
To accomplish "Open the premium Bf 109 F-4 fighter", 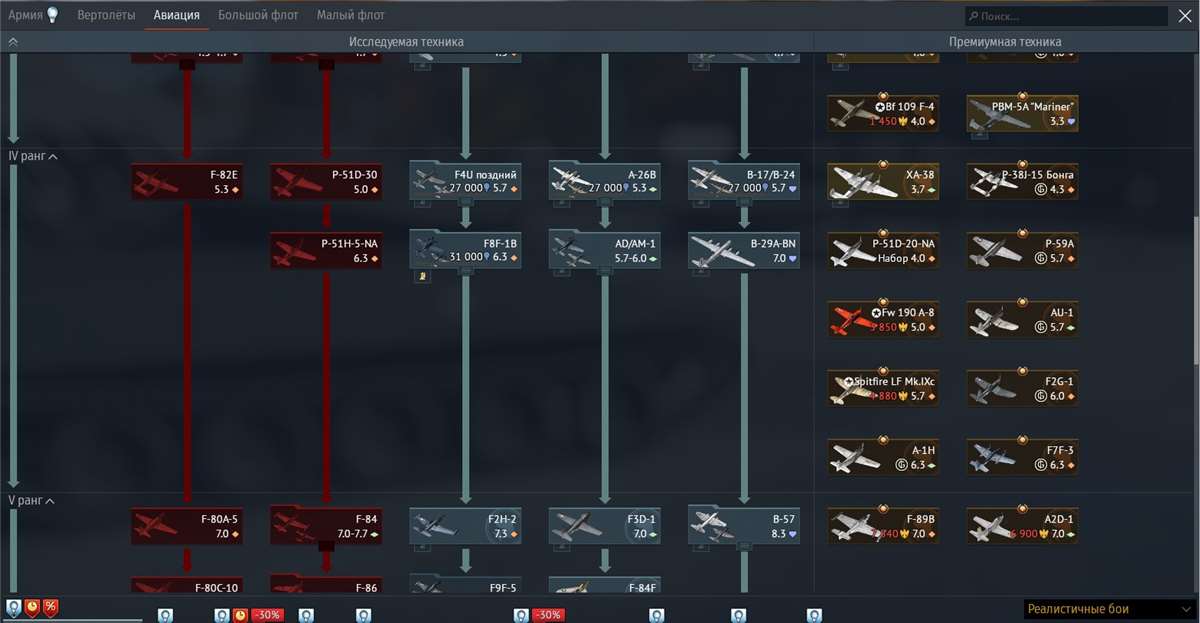I will [883, 112].
